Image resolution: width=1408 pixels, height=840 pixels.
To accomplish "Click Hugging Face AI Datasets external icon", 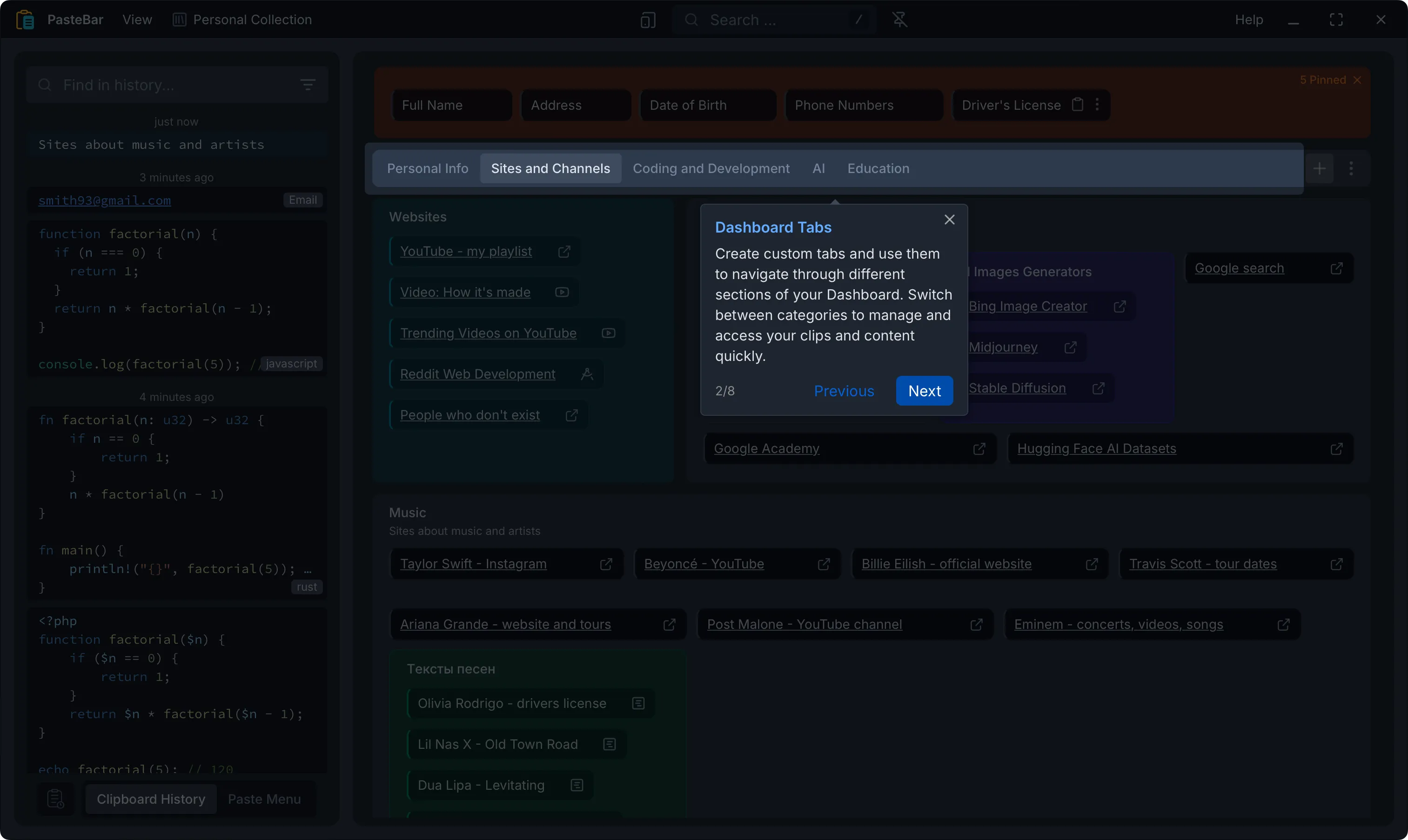I will pyautogui.click(x=1336, y=449).
